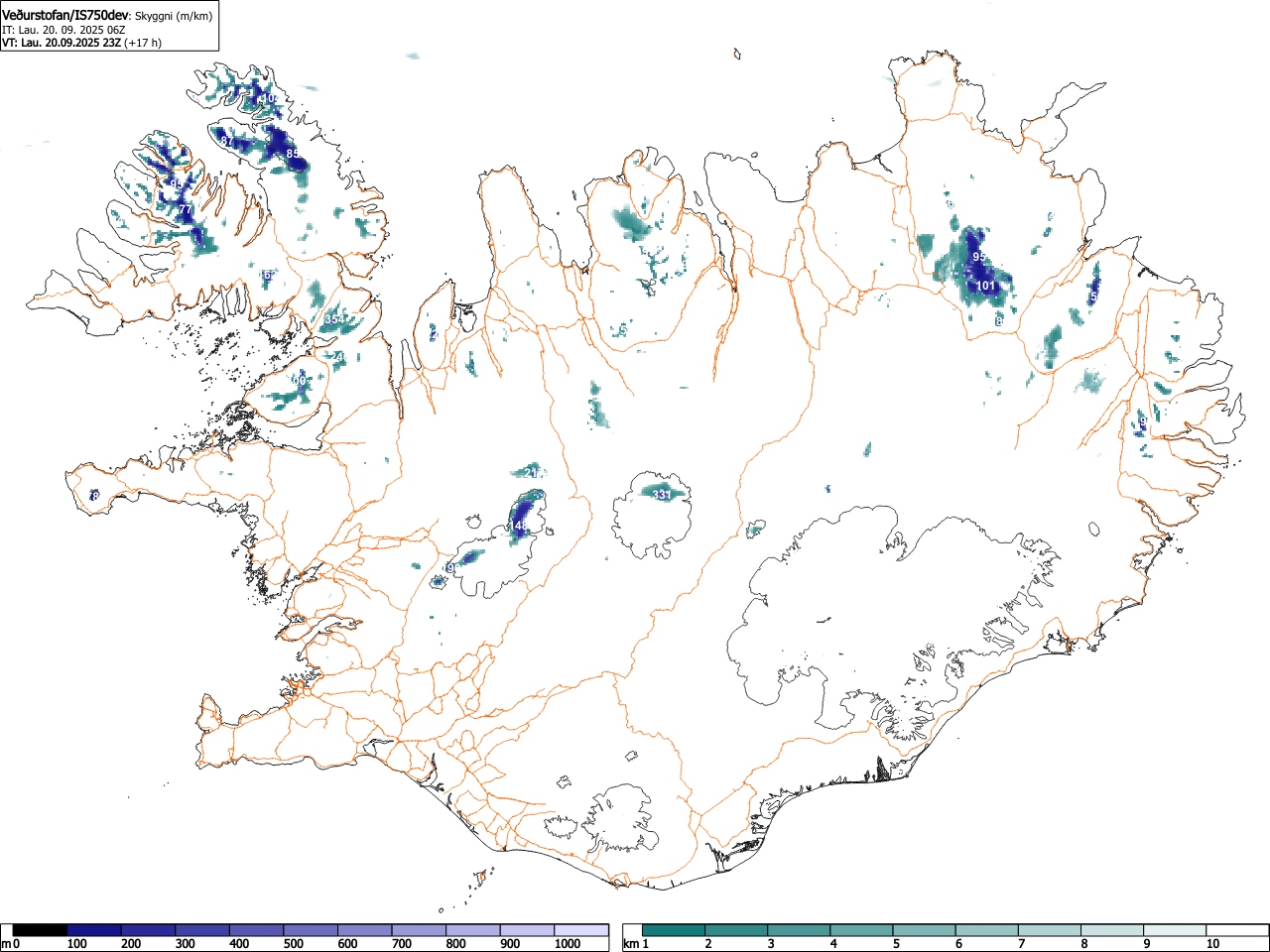The image size is (1270, 952).
Task: Click the "95" value above the 101 label
Action: click(x=979, y=257)
